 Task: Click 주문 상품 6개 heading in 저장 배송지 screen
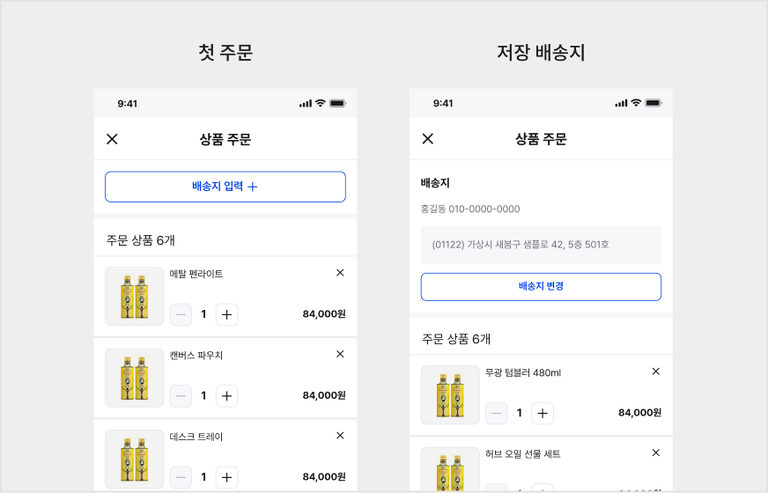(x=456, y=339)
